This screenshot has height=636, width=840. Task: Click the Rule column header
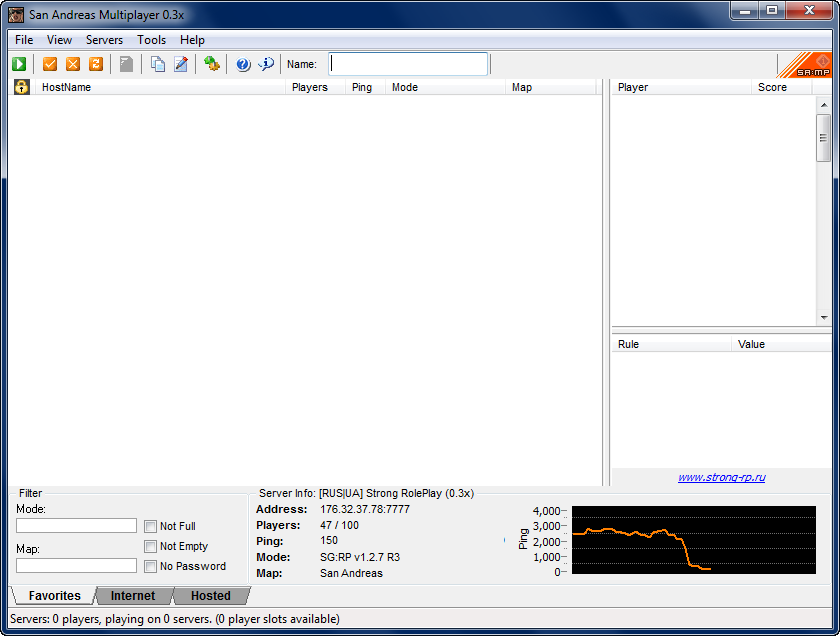tap(671, 344)
